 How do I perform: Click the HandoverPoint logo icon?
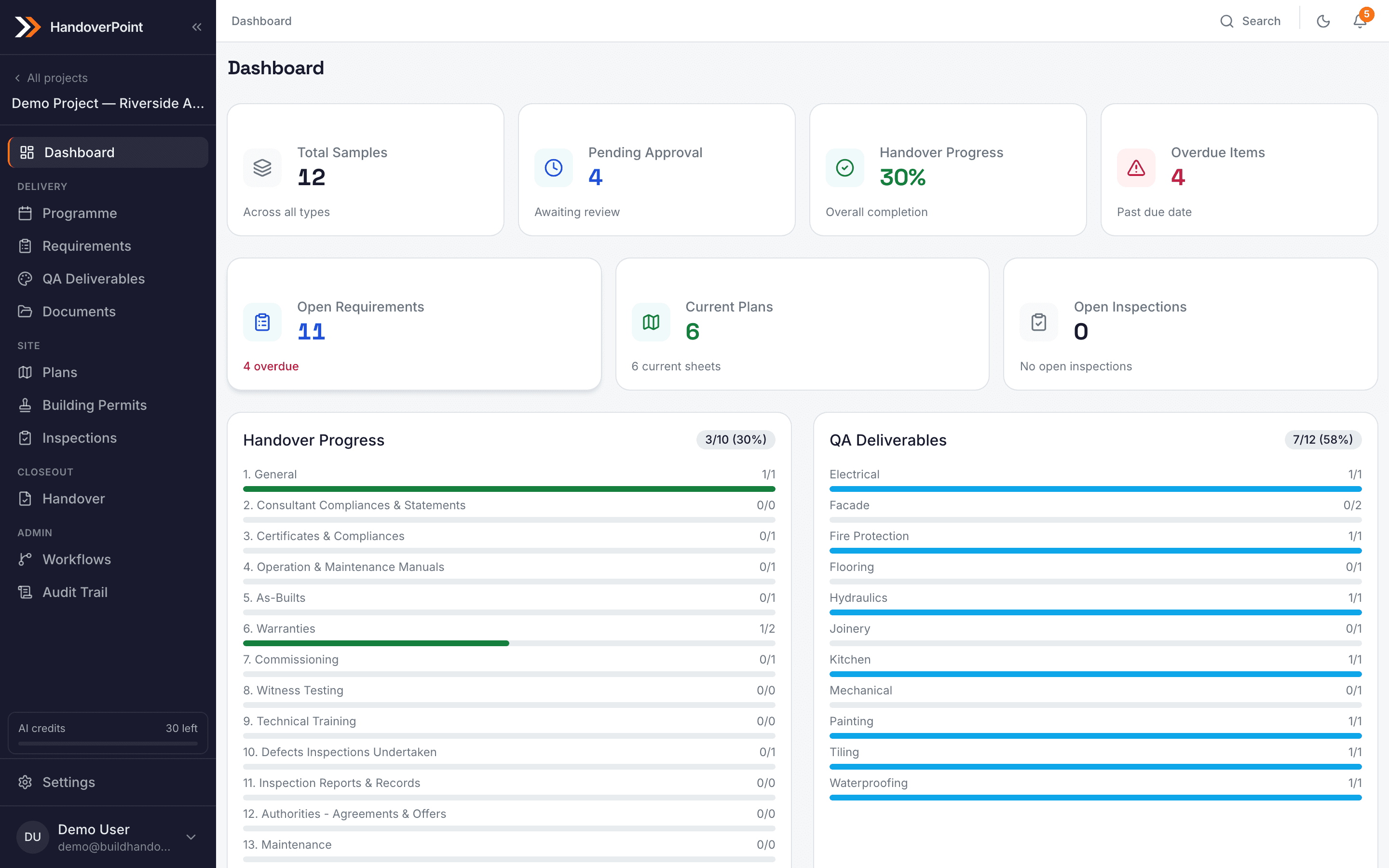(x=27, y=27)
